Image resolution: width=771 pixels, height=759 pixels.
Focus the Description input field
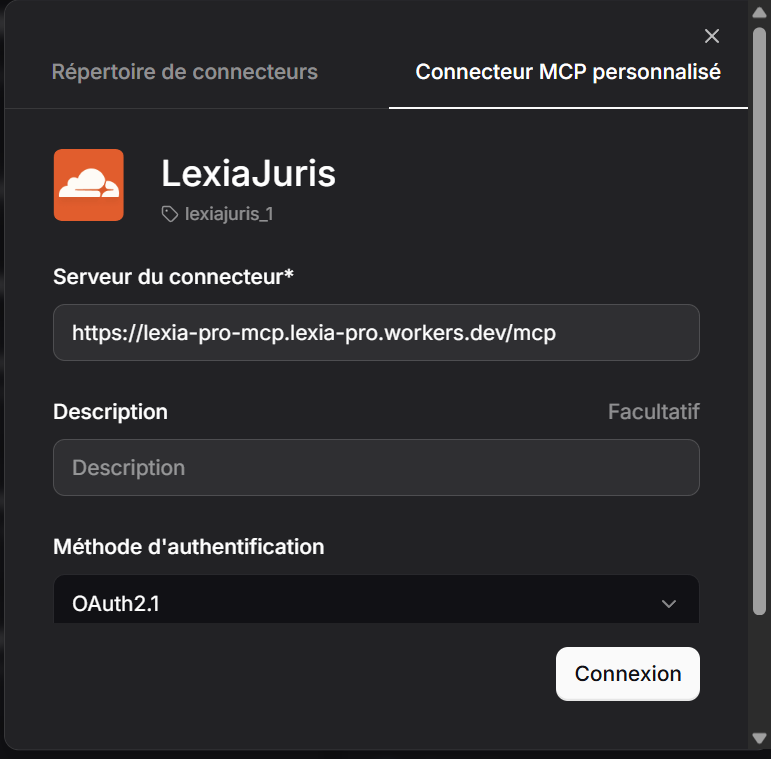click(376, 467)
